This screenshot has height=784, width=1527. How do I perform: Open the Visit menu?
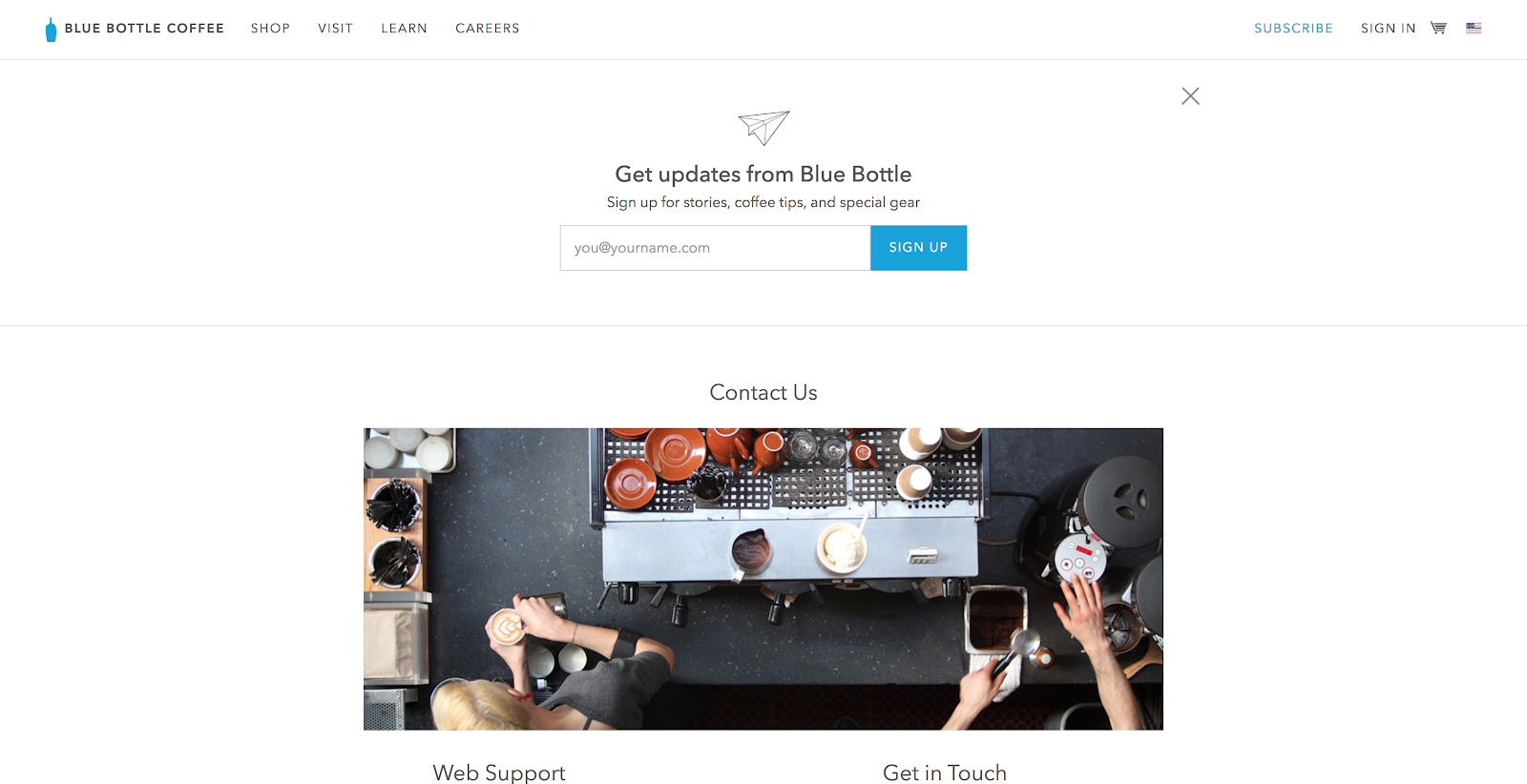(335, 29)
